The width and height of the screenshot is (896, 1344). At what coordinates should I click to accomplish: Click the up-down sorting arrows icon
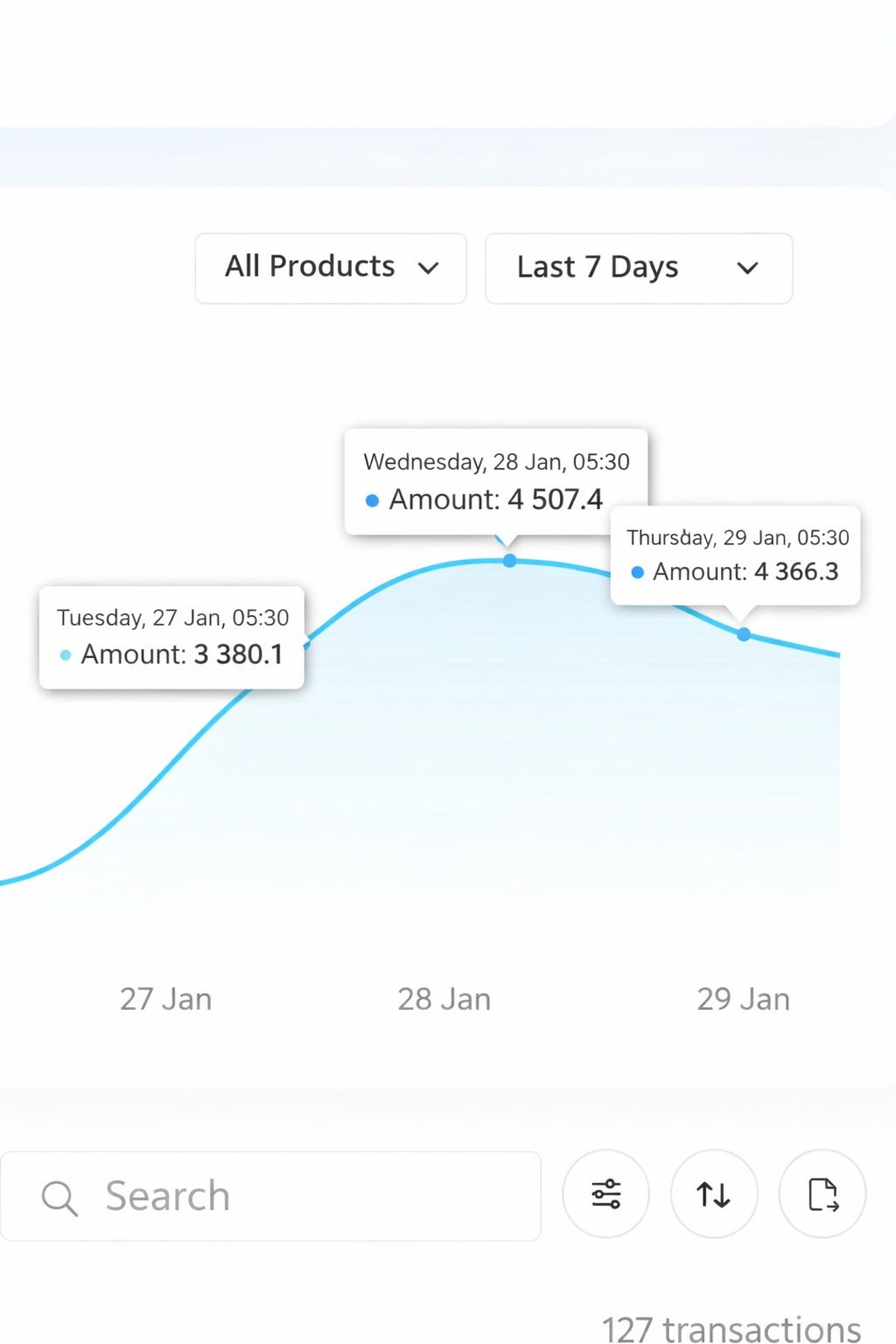[714, 1193]
